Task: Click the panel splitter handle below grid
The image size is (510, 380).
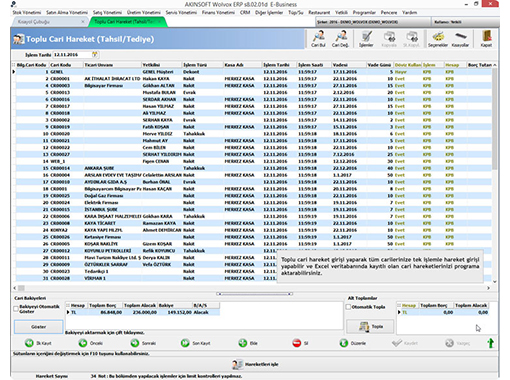Action: point(254,294)
